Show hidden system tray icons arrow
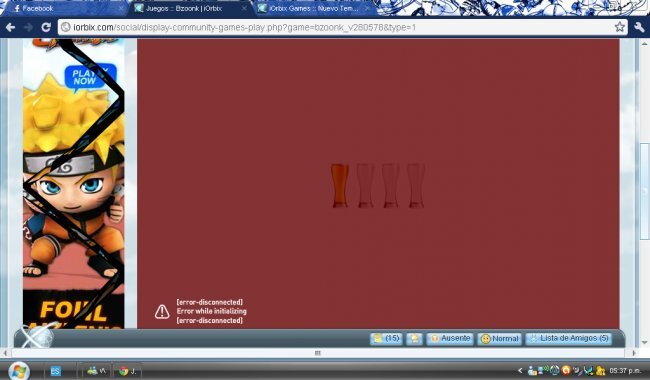Screen dimensions: 650x380 click(x=520, y=370)
